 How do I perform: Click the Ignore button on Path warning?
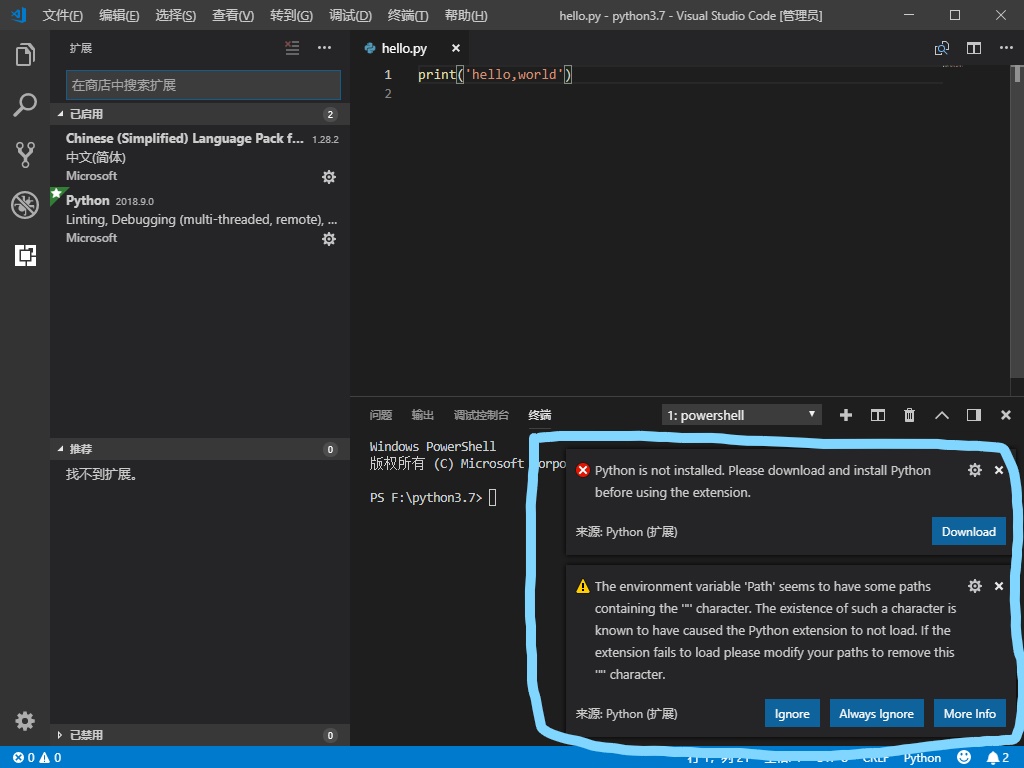pyautogui.click(x=792, y=713)
